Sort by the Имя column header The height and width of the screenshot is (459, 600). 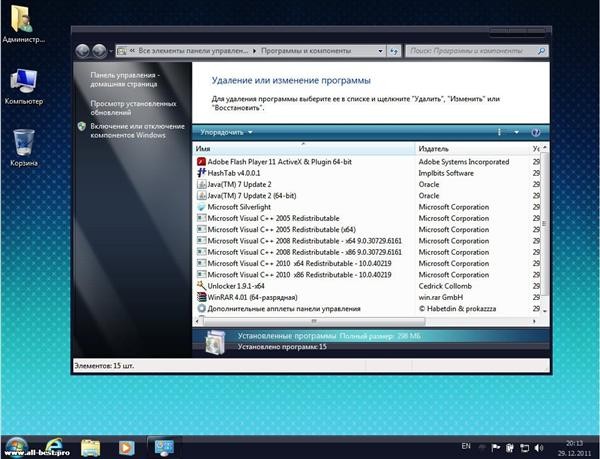304,149
